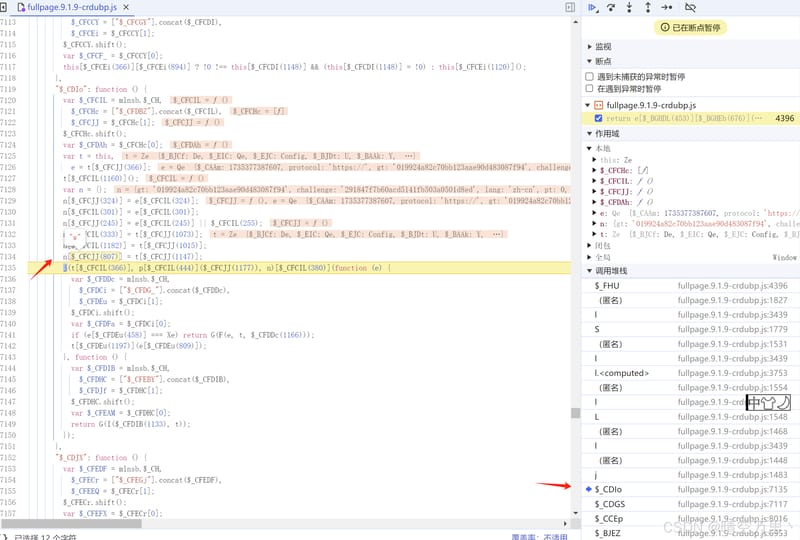Viewport: 800px width, 540px height.
Task: Deactivate all breakpoints
Action: point(690,8)
